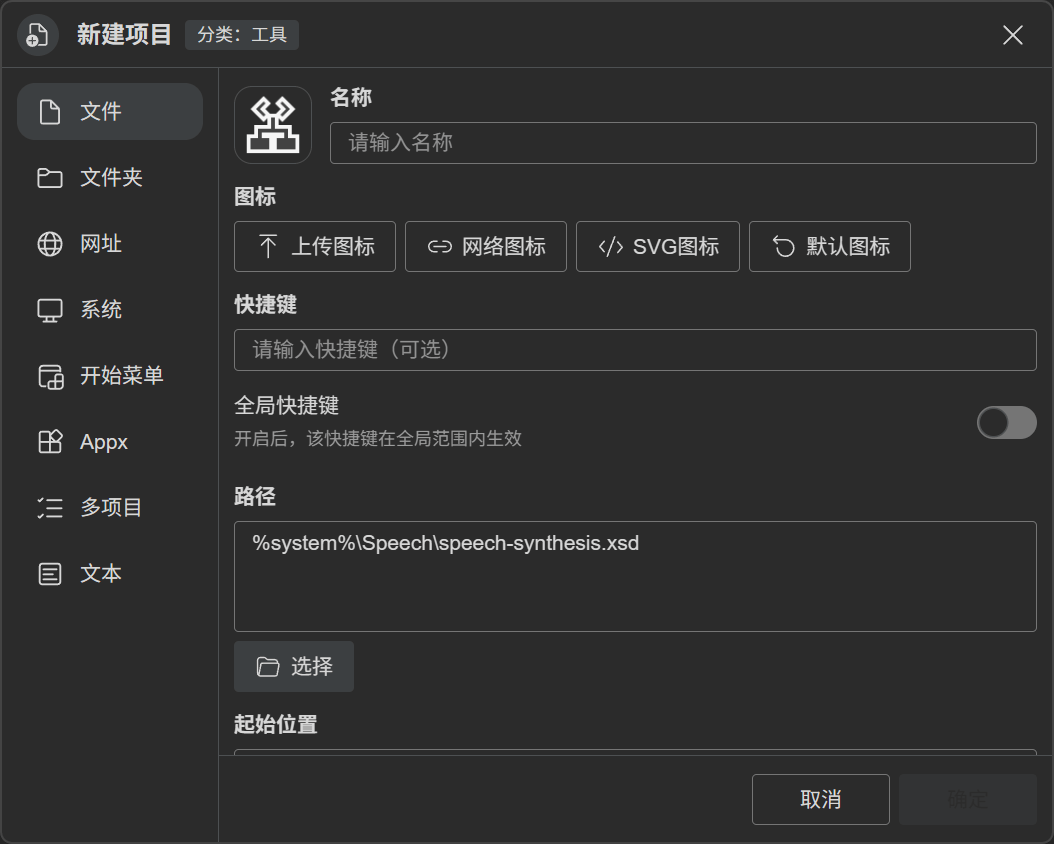Image resolution: width=1054 pixels, height=844 pixels.
Task: Click the project icon preview thumbnail
Action: (273, 125)
